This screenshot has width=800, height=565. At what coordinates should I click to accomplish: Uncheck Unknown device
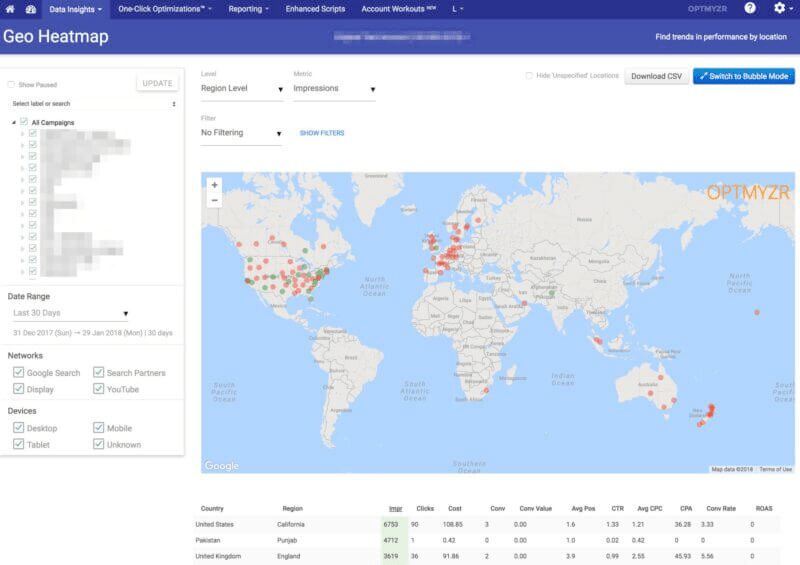(x=98, y=444)
